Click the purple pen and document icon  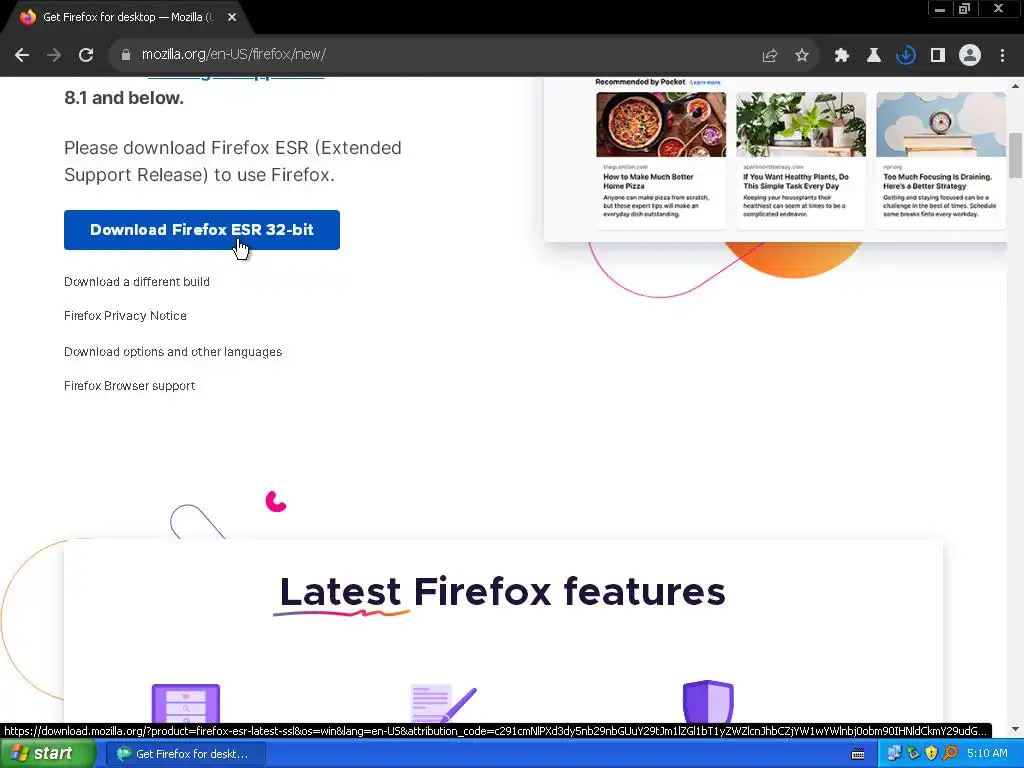(x=443, y=703)
